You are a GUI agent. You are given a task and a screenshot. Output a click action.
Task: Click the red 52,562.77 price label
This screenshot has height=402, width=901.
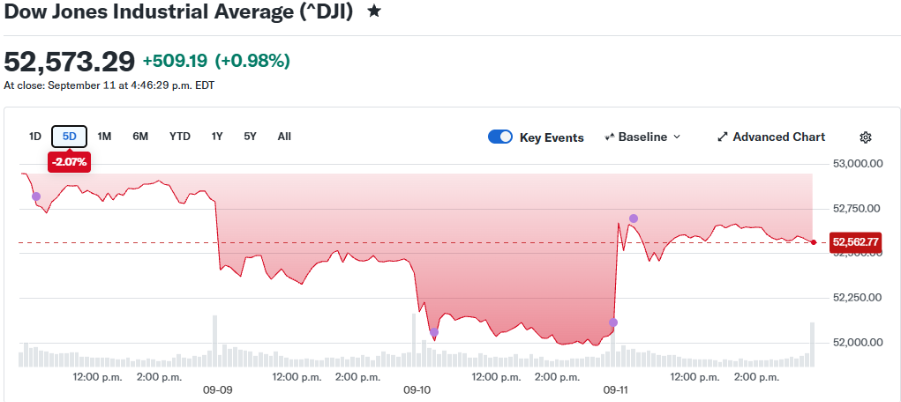point(856,242)
